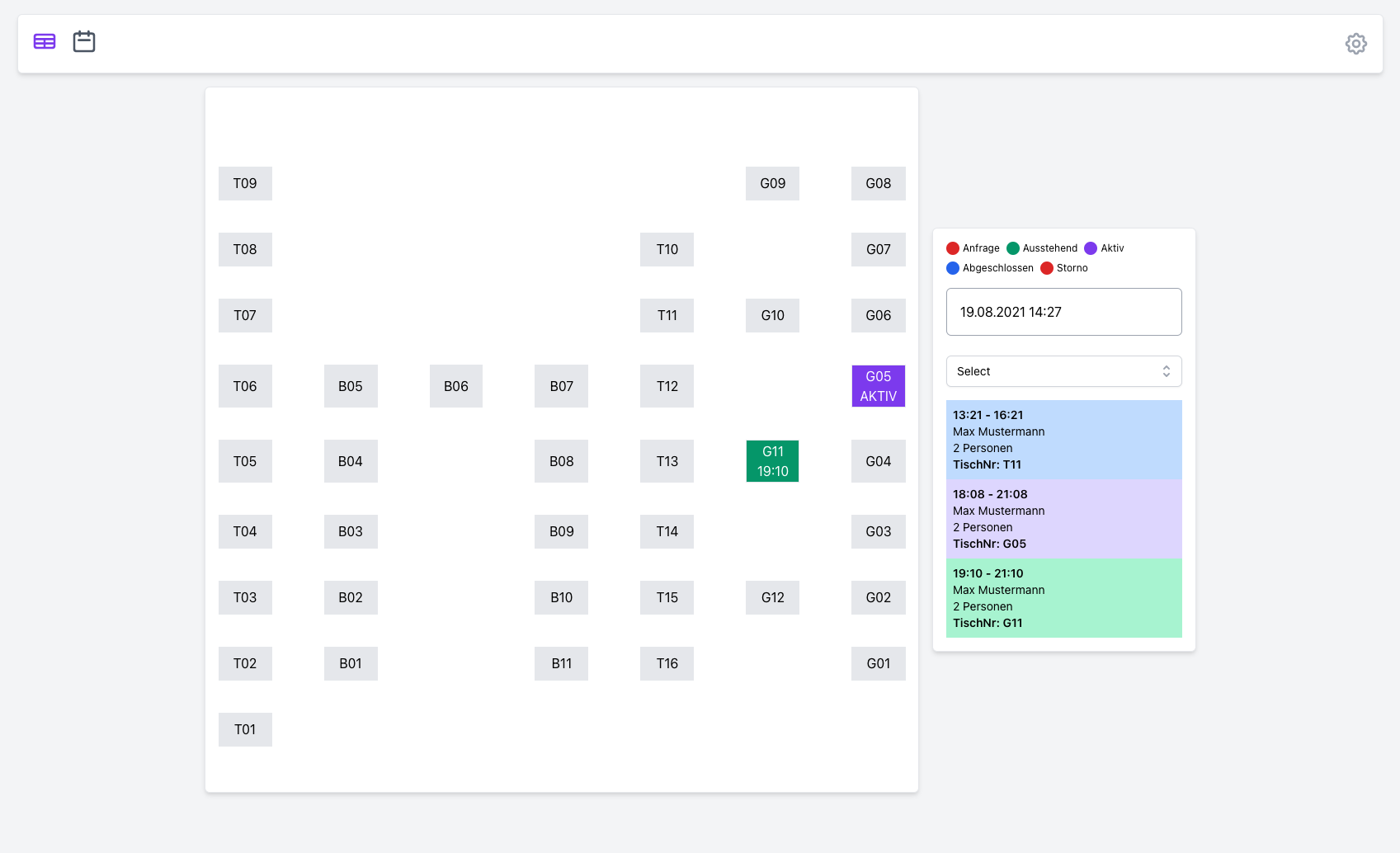Select table T04
Viewport: 1400px width, 853px height.
(x=245, y=531)
